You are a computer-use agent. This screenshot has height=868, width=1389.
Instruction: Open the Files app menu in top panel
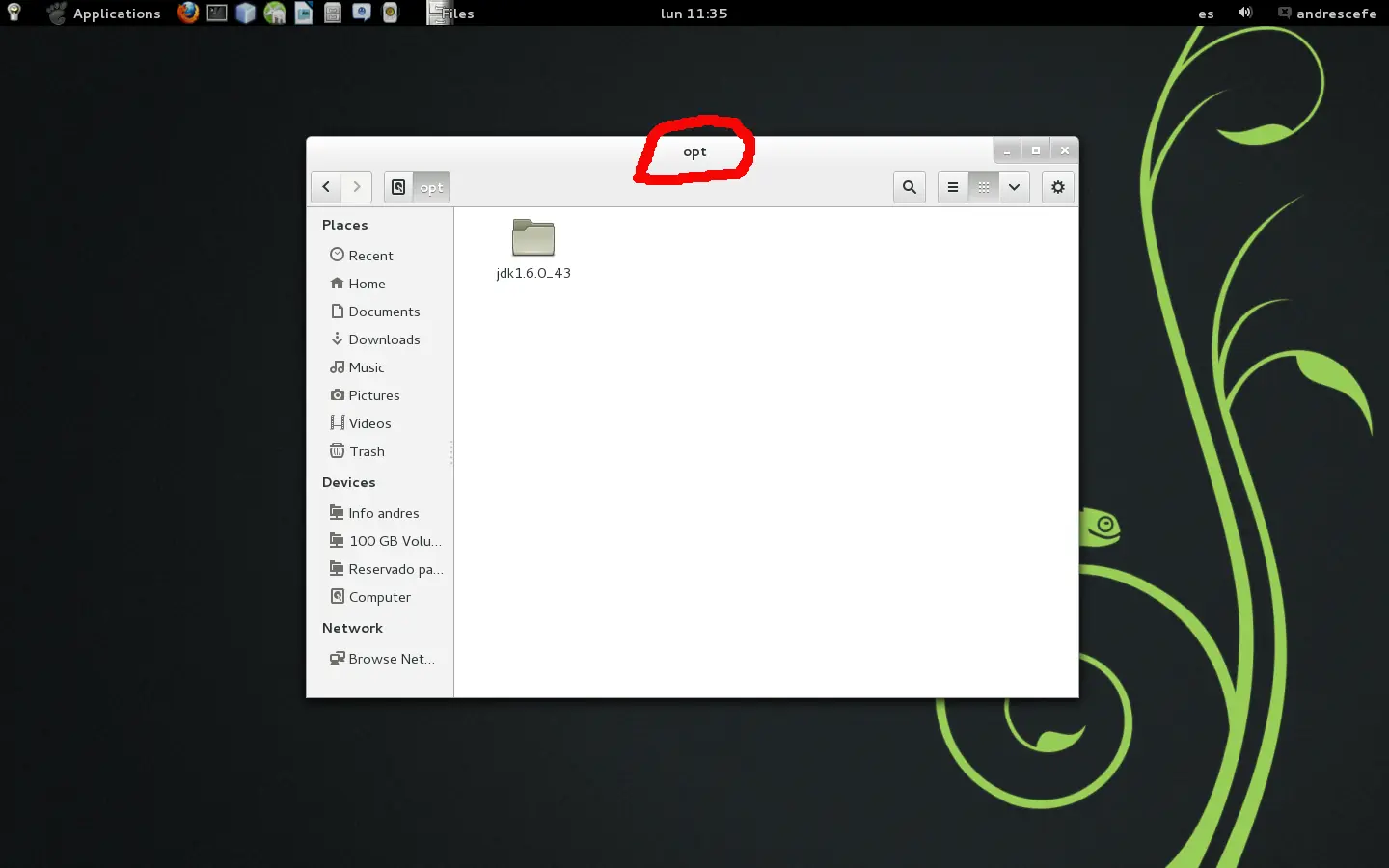tap(451, 14)
